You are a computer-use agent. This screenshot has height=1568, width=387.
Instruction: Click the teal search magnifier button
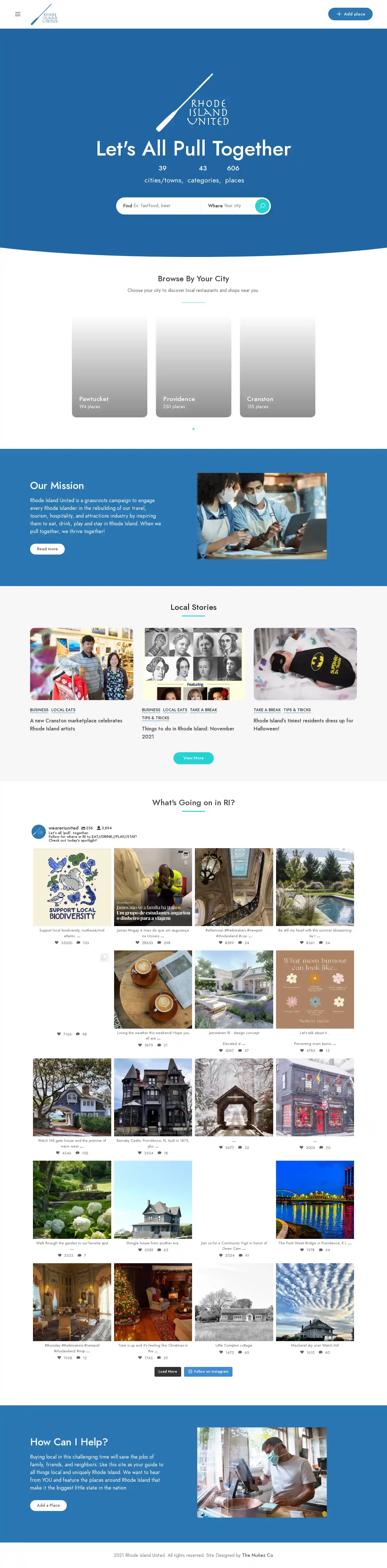pyautogui.click(x=261, y=206)
